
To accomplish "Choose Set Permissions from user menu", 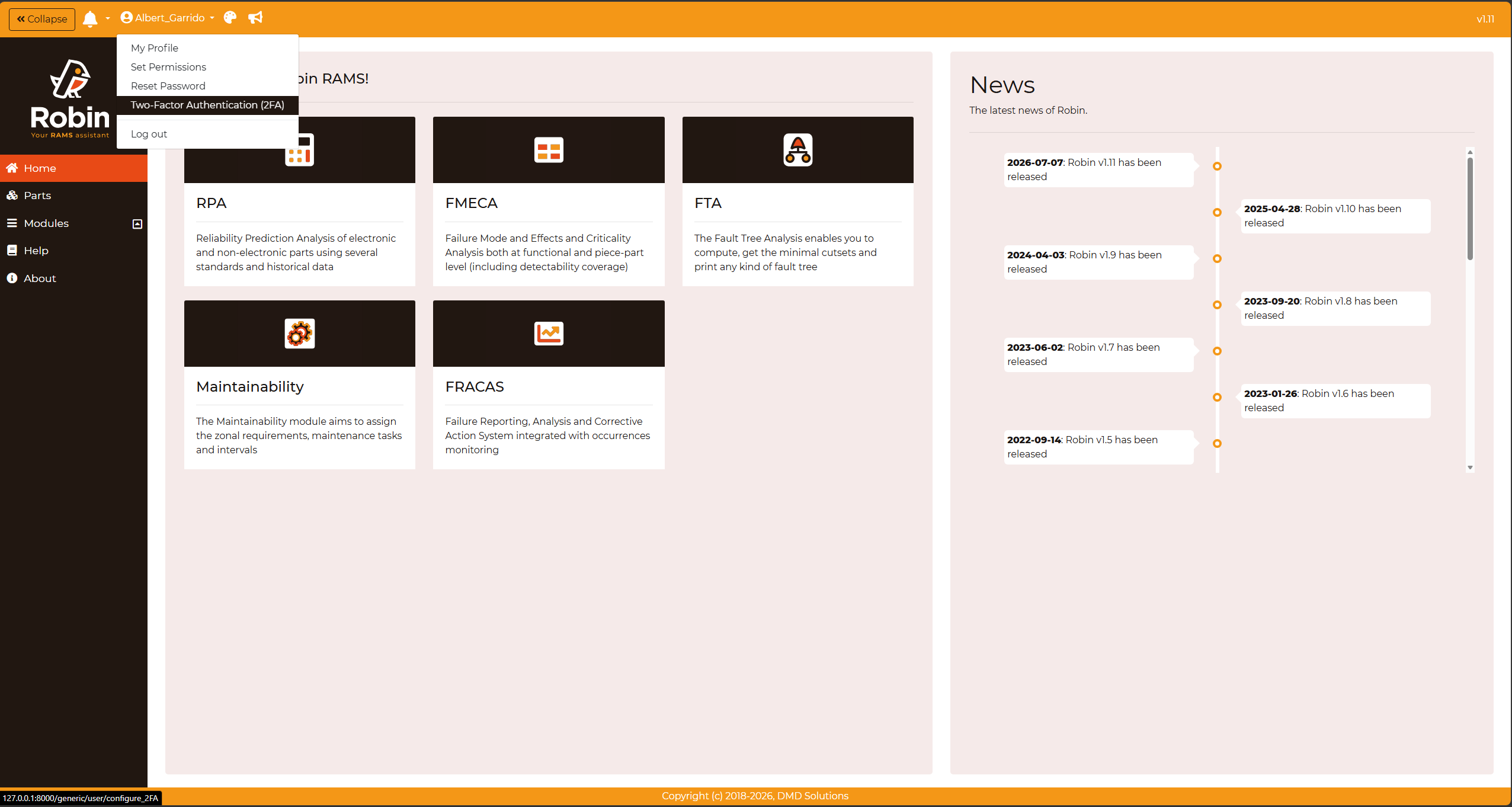I will pyautogui.click(x=168, y=67).
